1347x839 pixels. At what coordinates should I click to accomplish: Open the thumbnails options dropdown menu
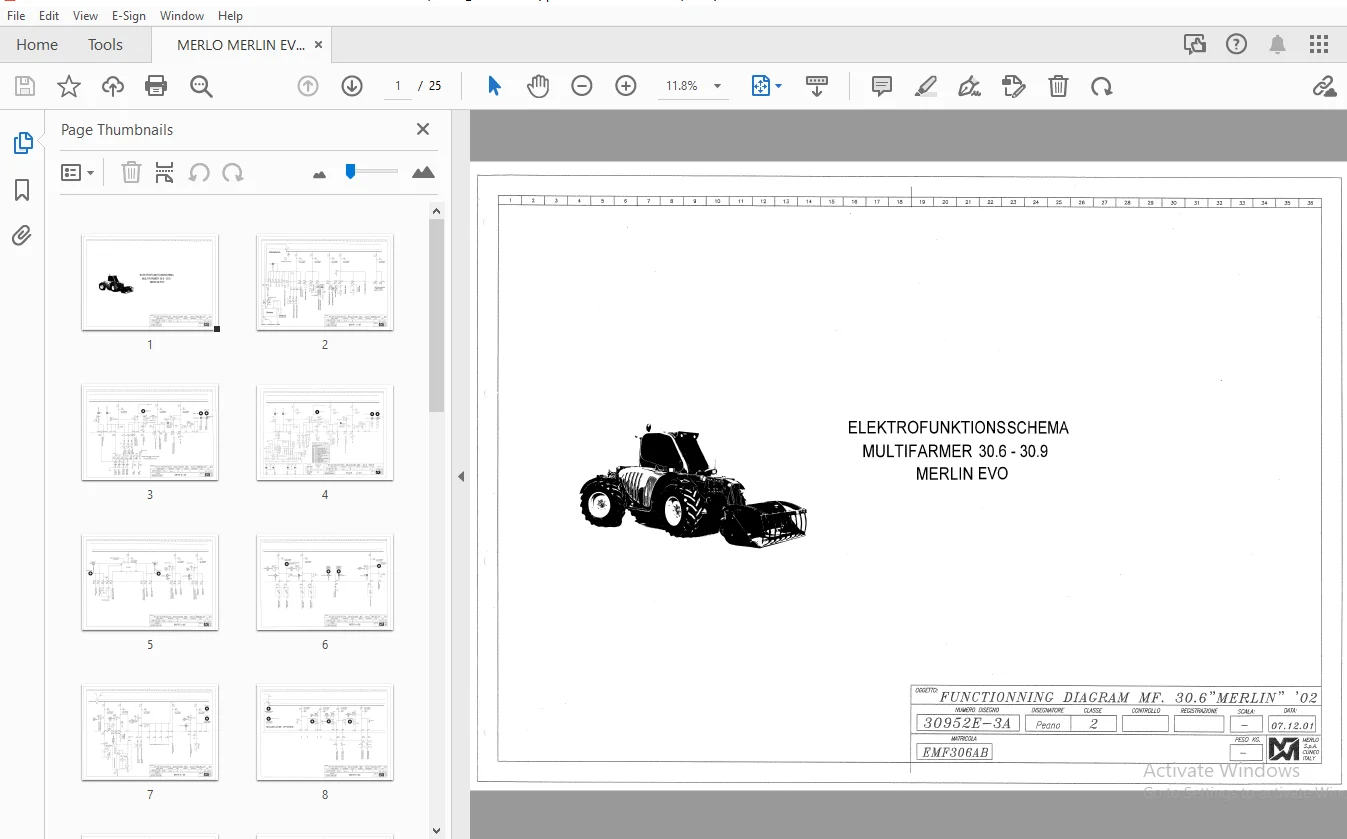pos(77,173)
